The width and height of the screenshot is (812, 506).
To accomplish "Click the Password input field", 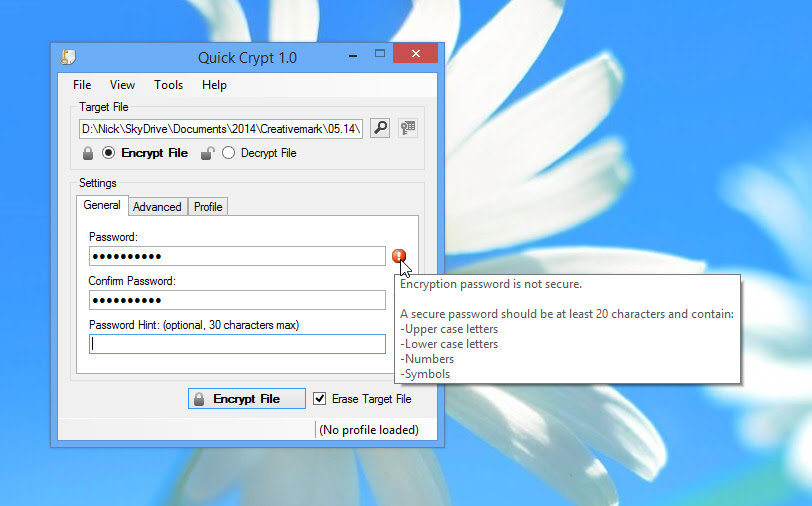I will [237, 256].
